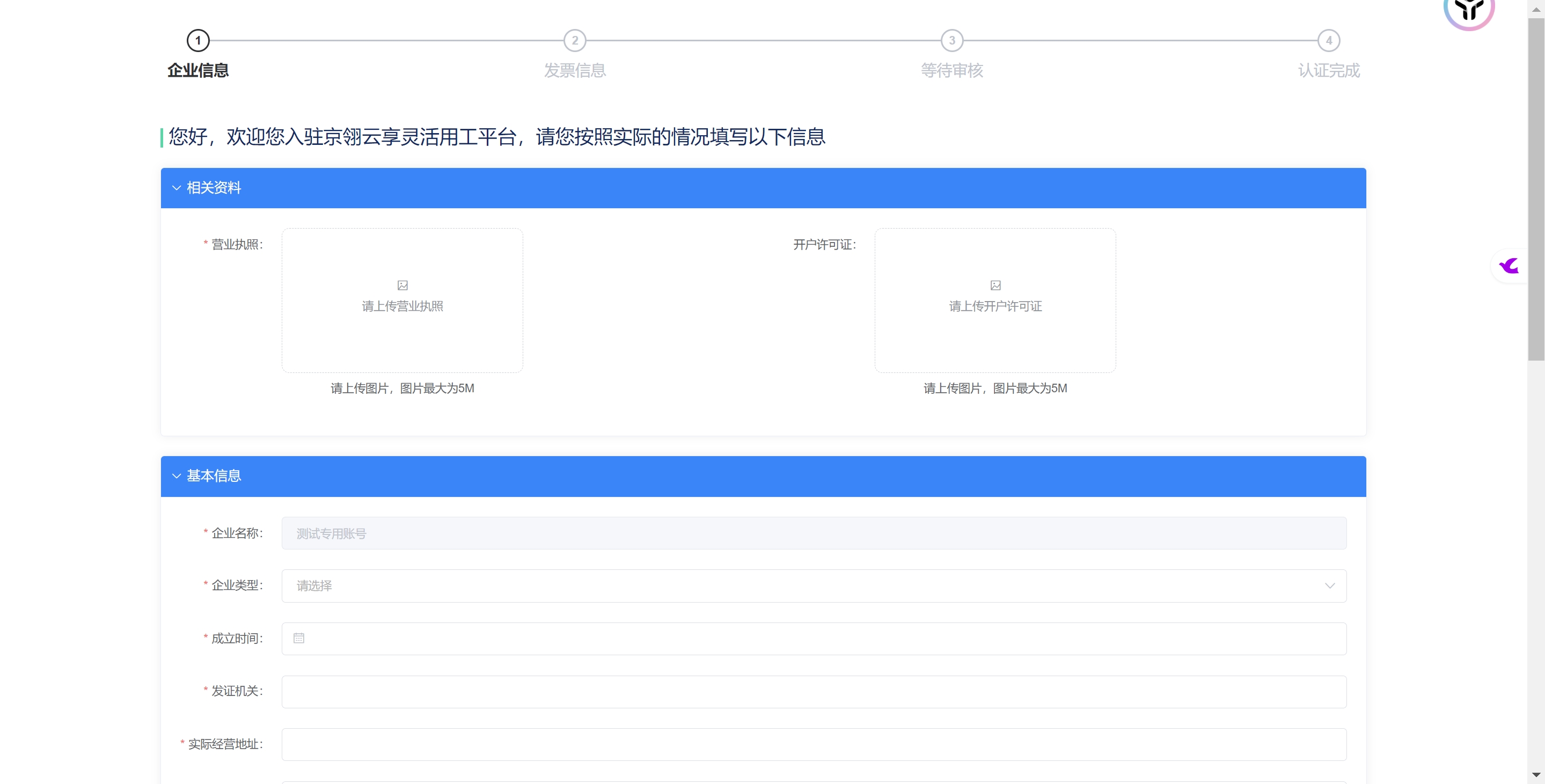Screen dimensions: 1545x784
Task: Click hint 请上传图片 under 开户许可证 upload box
Action: [x=995, y=389]
